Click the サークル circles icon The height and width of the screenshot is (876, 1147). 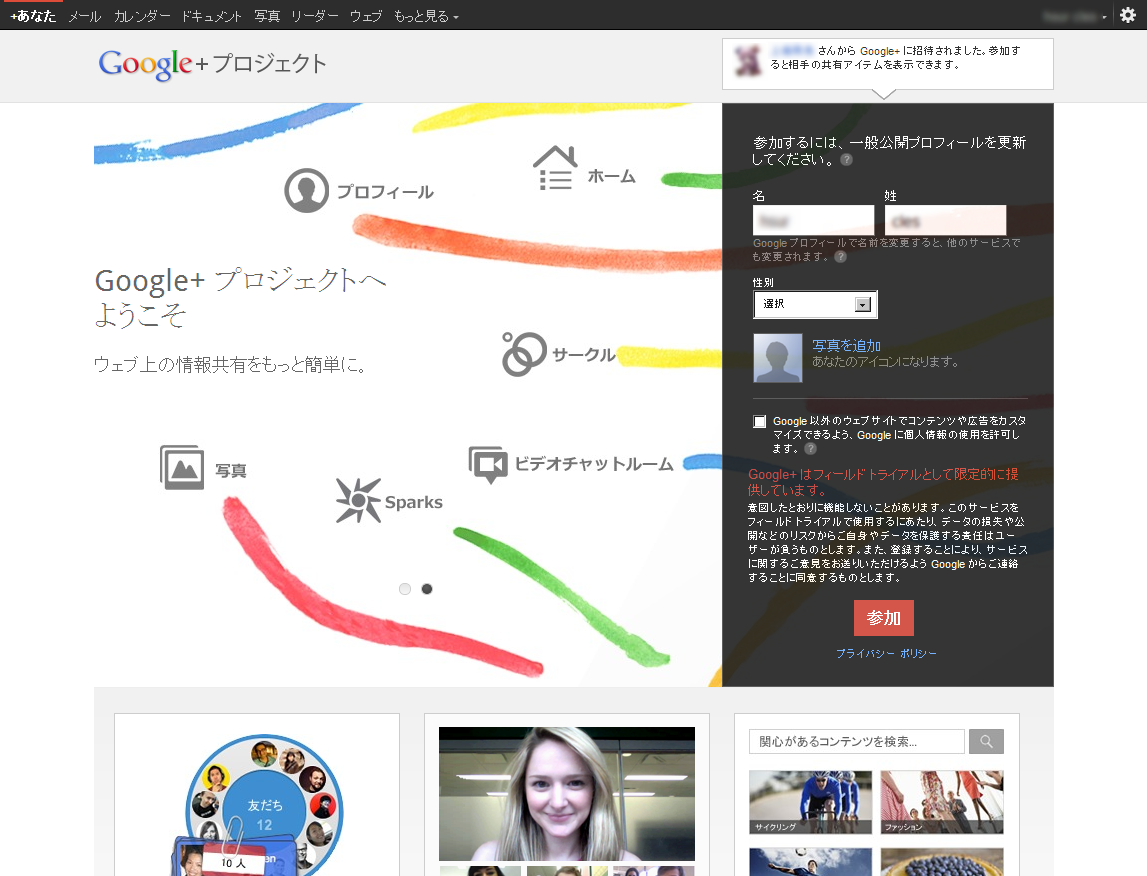point(524,355)
